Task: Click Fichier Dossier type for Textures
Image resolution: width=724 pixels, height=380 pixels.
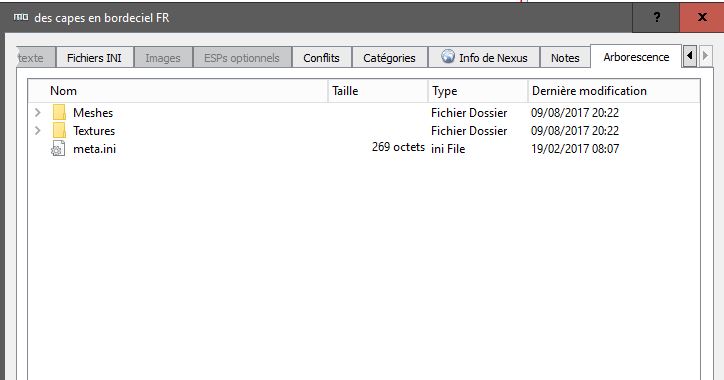Action: pos(469,131)
